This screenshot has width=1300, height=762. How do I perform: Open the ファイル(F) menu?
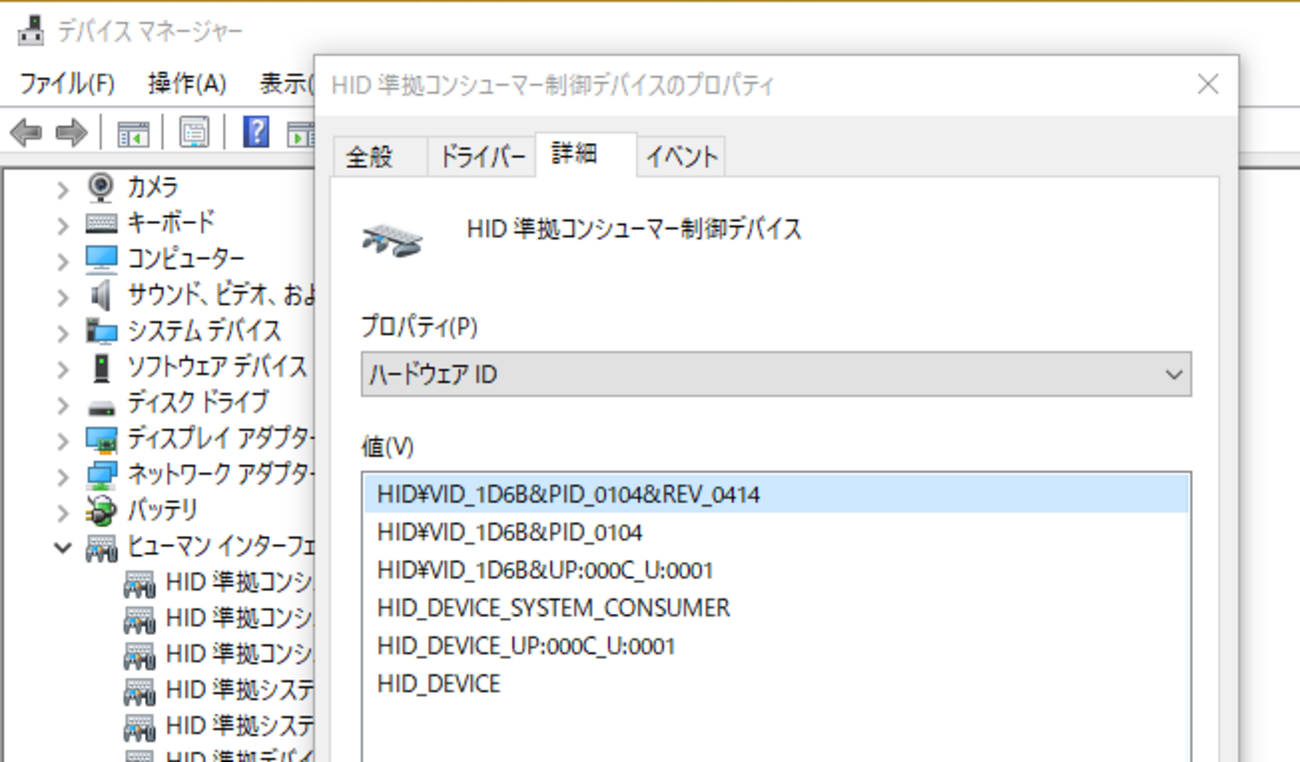67,83
